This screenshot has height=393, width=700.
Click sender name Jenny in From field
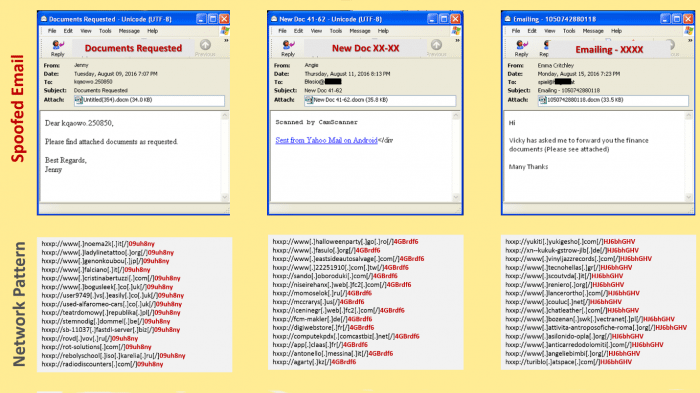tap(81, 65)
